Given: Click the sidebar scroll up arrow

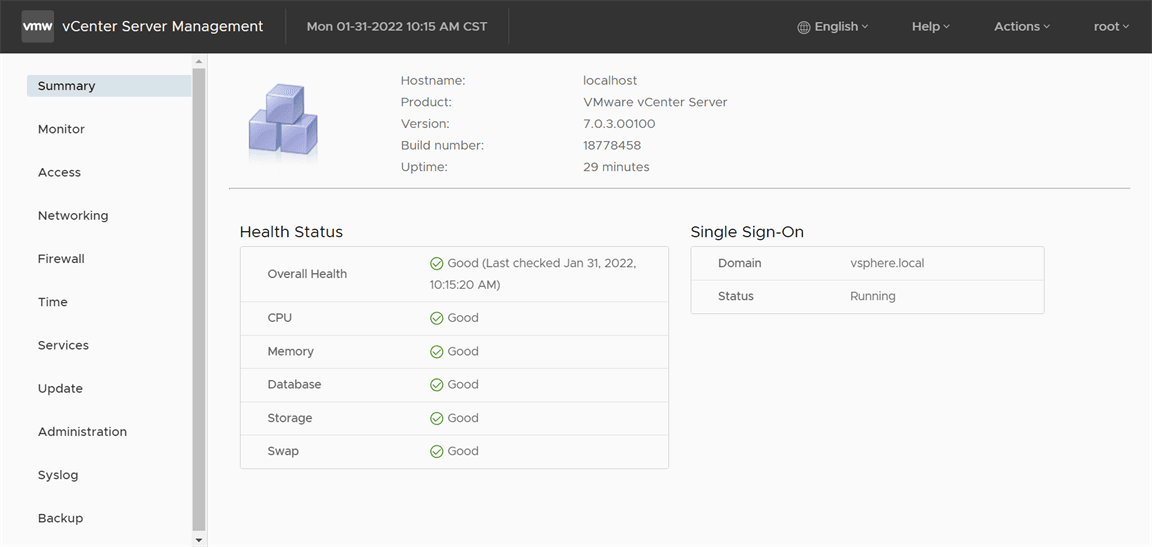Looking at the screenshot, I should pos(199,62).
